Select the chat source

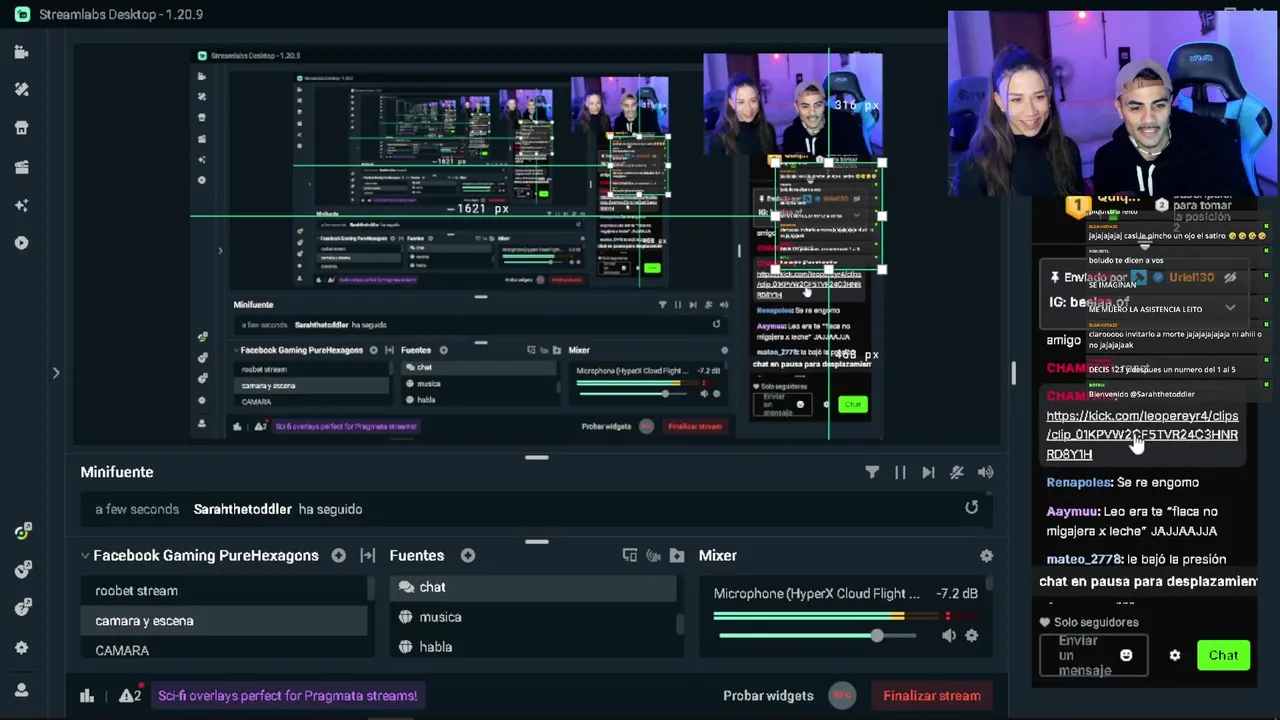[533, 587]
